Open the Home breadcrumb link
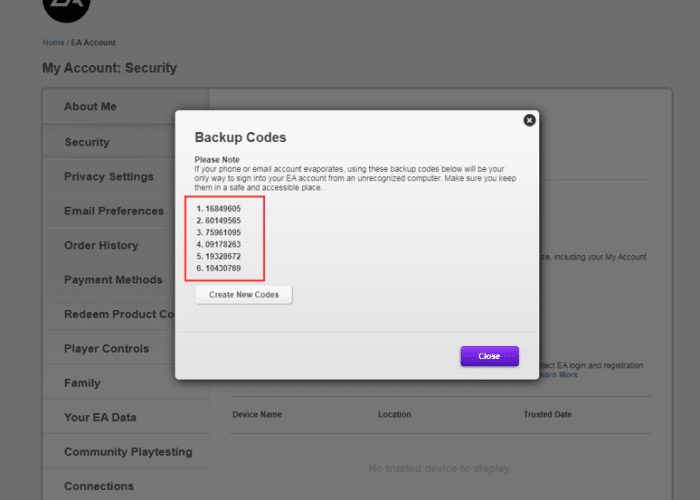700x500 pixels. click(x=53, y=42)
